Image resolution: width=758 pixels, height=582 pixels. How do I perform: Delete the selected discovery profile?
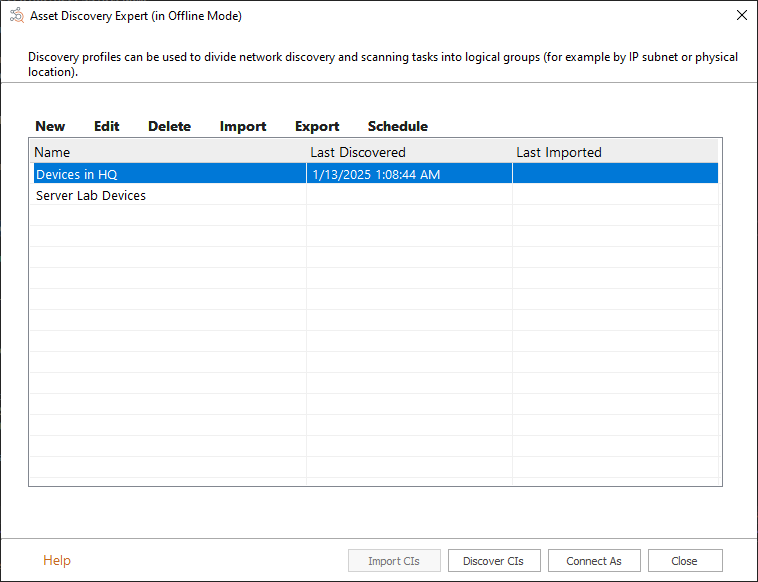pyautogui.click(x=169, y=126)
